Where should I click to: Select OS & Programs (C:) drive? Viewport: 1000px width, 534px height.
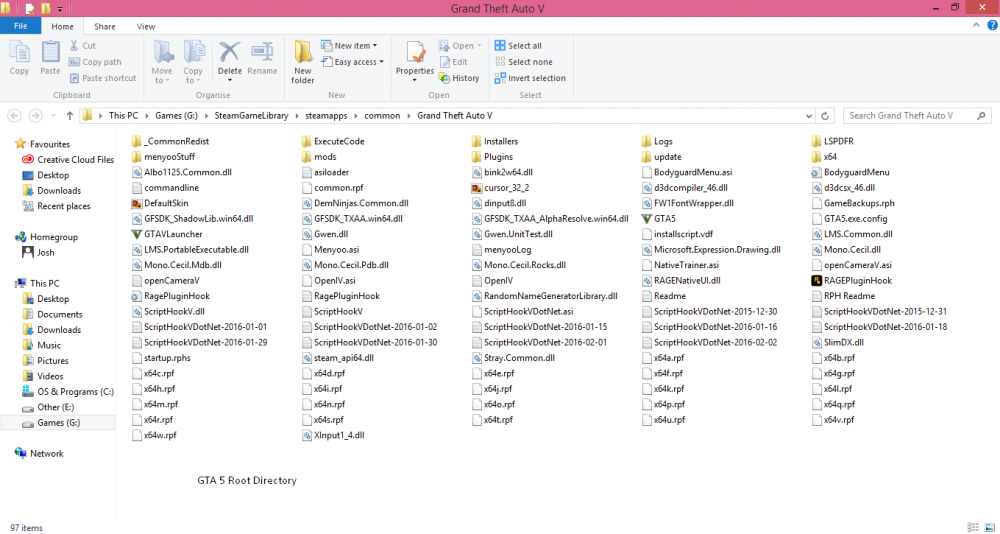68,392
